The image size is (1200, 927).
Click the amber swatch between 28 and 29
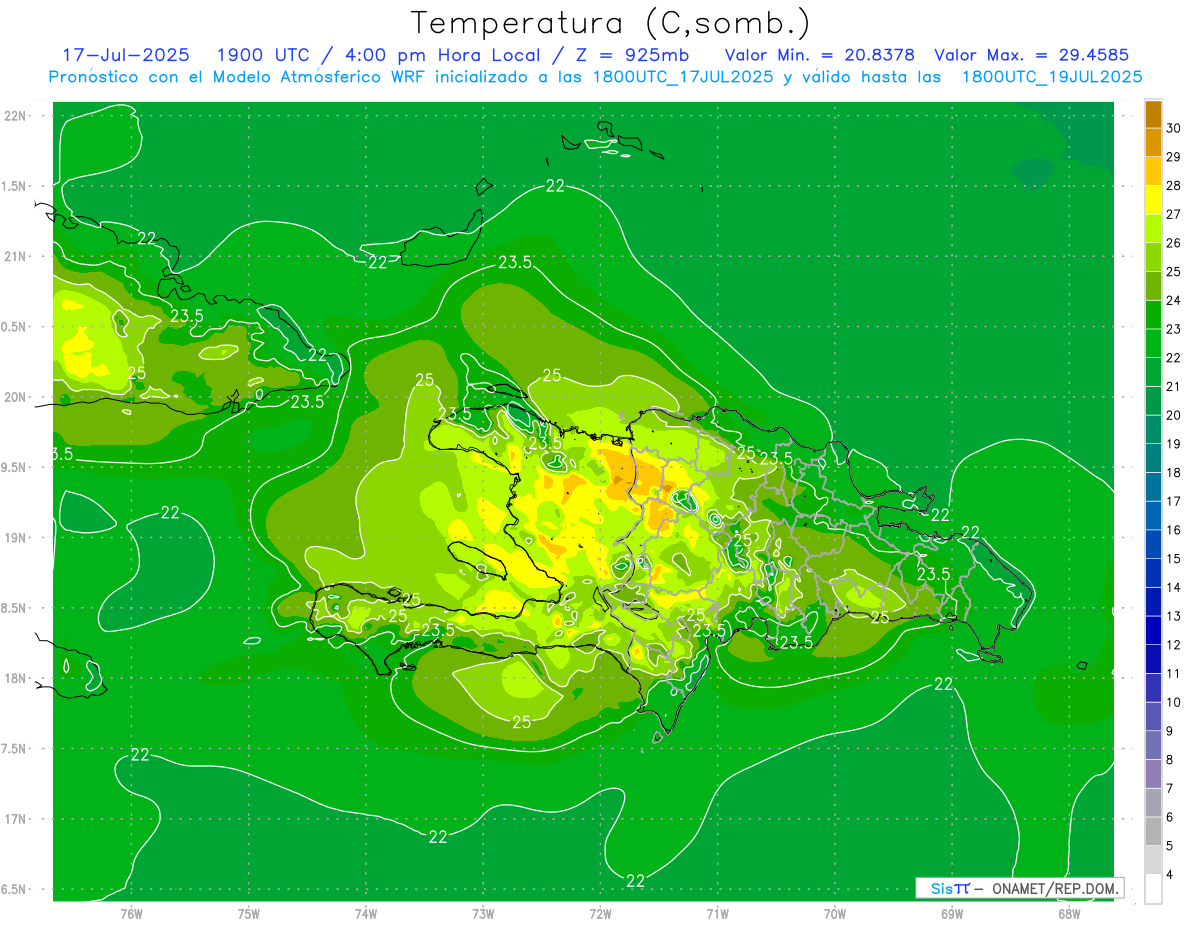1153,171
